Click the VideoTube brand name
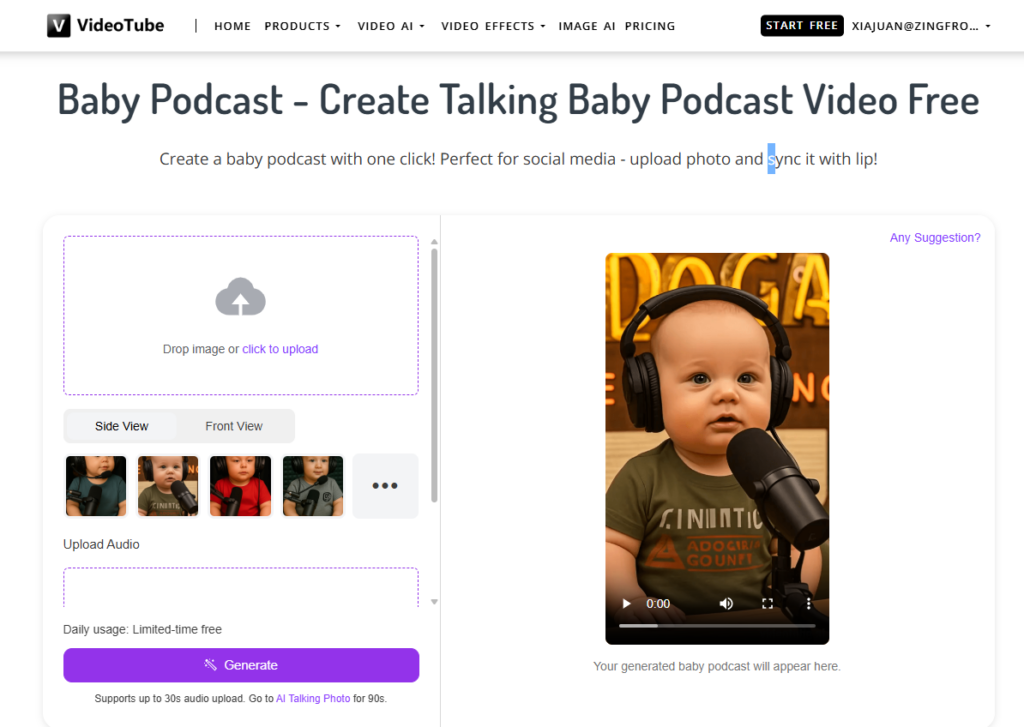 point(120,25)
